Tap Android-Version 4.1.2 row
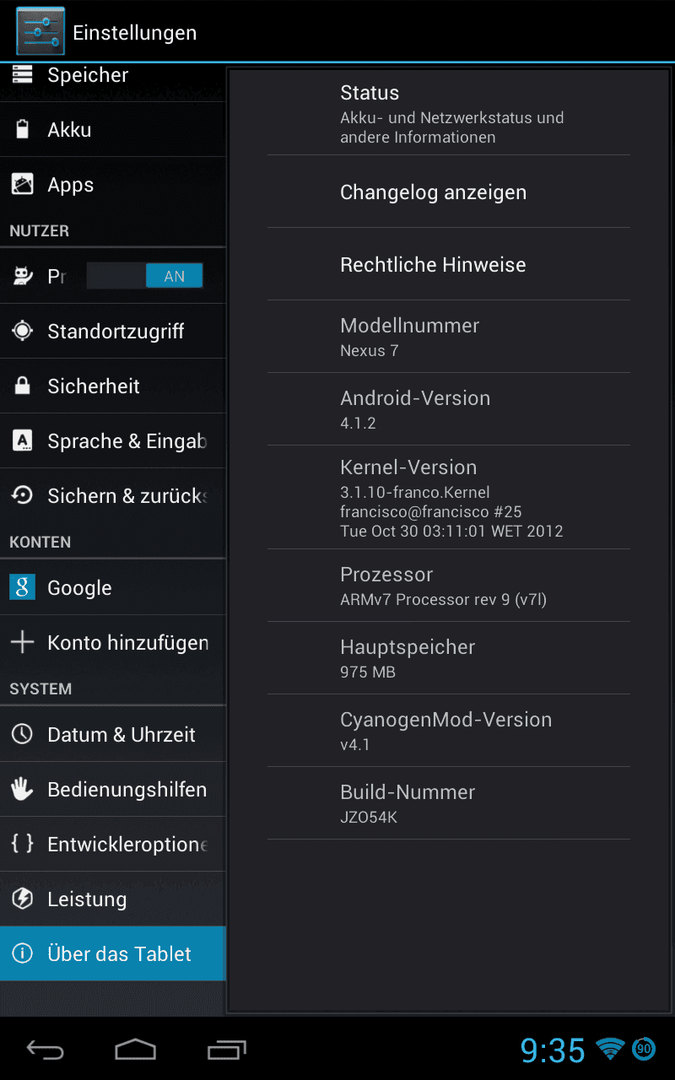 [448, 409]
